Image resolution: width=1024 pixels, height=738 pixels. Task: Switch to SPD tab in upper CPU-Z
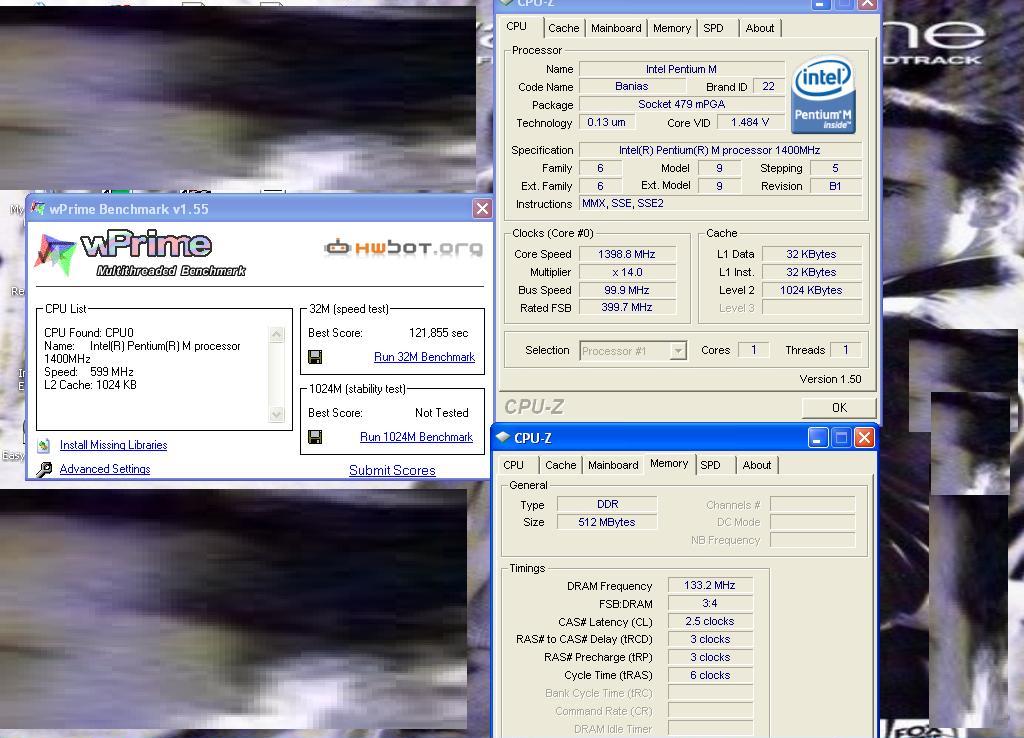tap(713, 28)
